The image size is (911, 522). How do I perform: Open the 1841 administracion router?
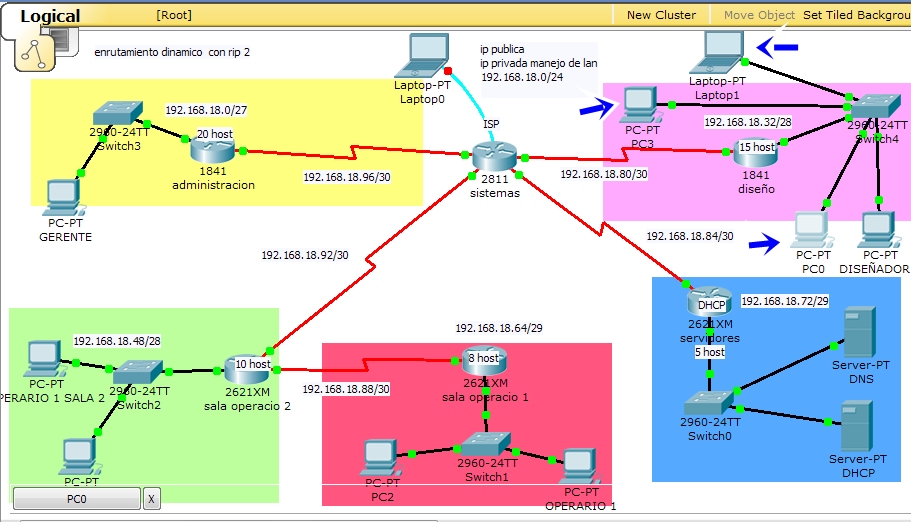(212, 150)
